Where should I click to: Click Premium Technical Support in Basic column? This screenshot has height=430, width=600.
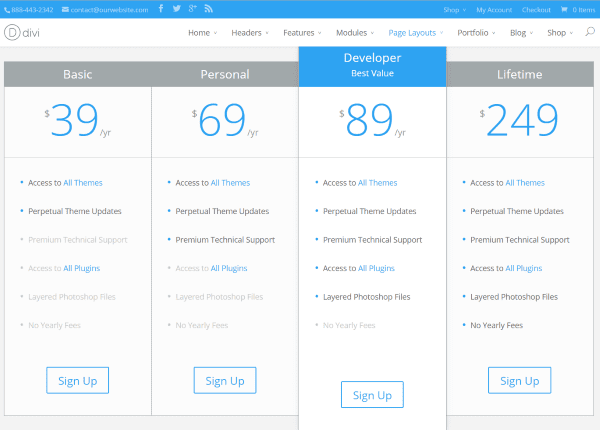78,240
